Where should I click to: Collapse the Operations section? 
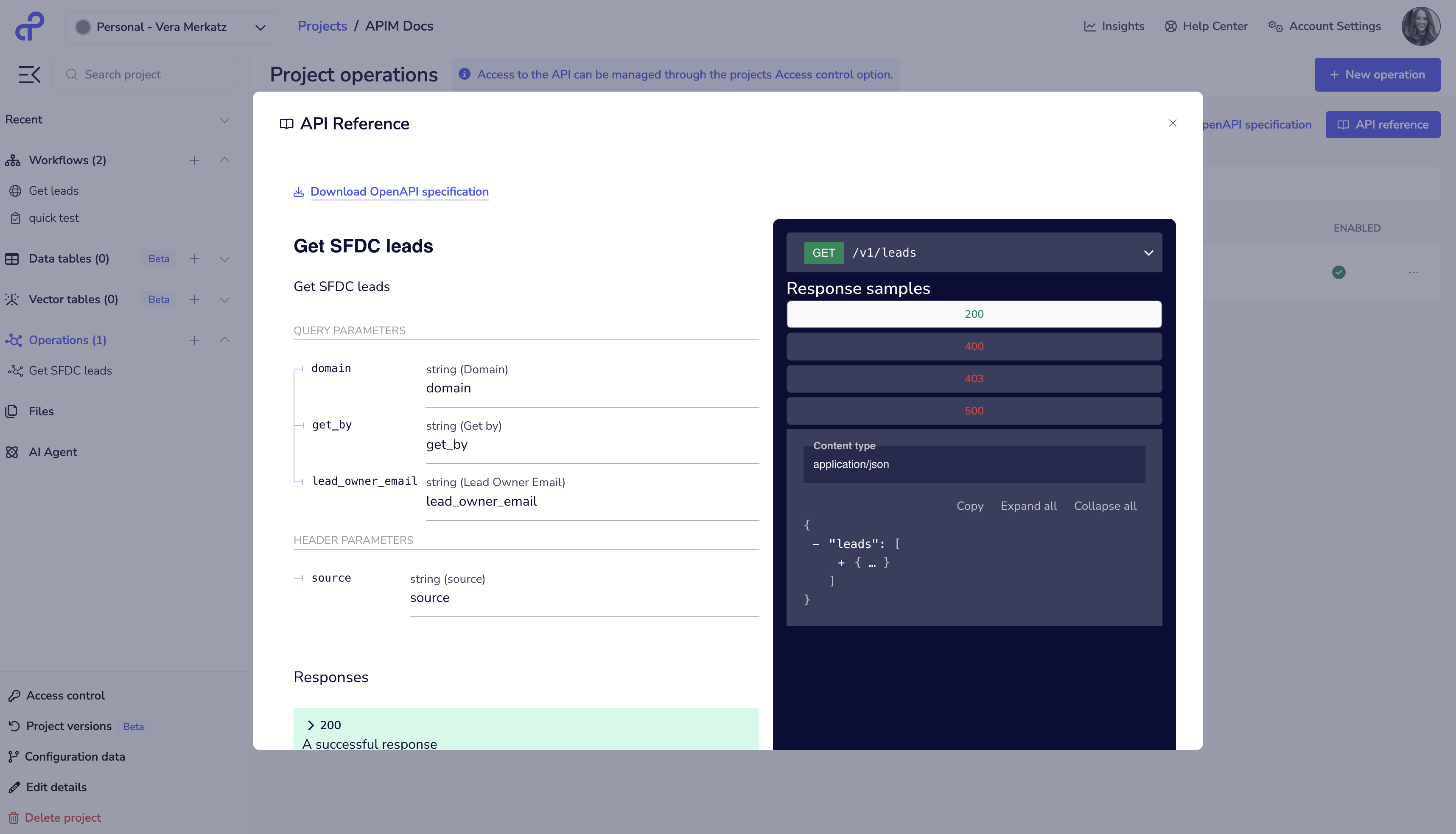(x=224, y=340)
